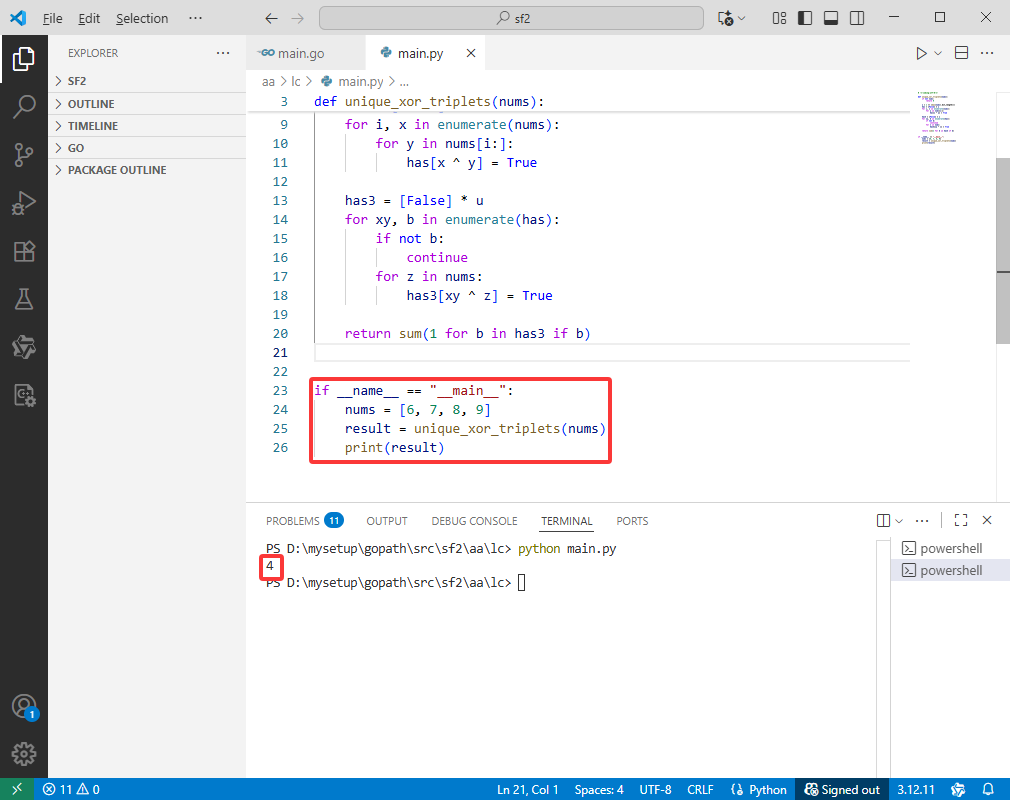Viewport: 1010px width, 800px height.
Task: Close the terminal panel
Action: pos(987,520)
